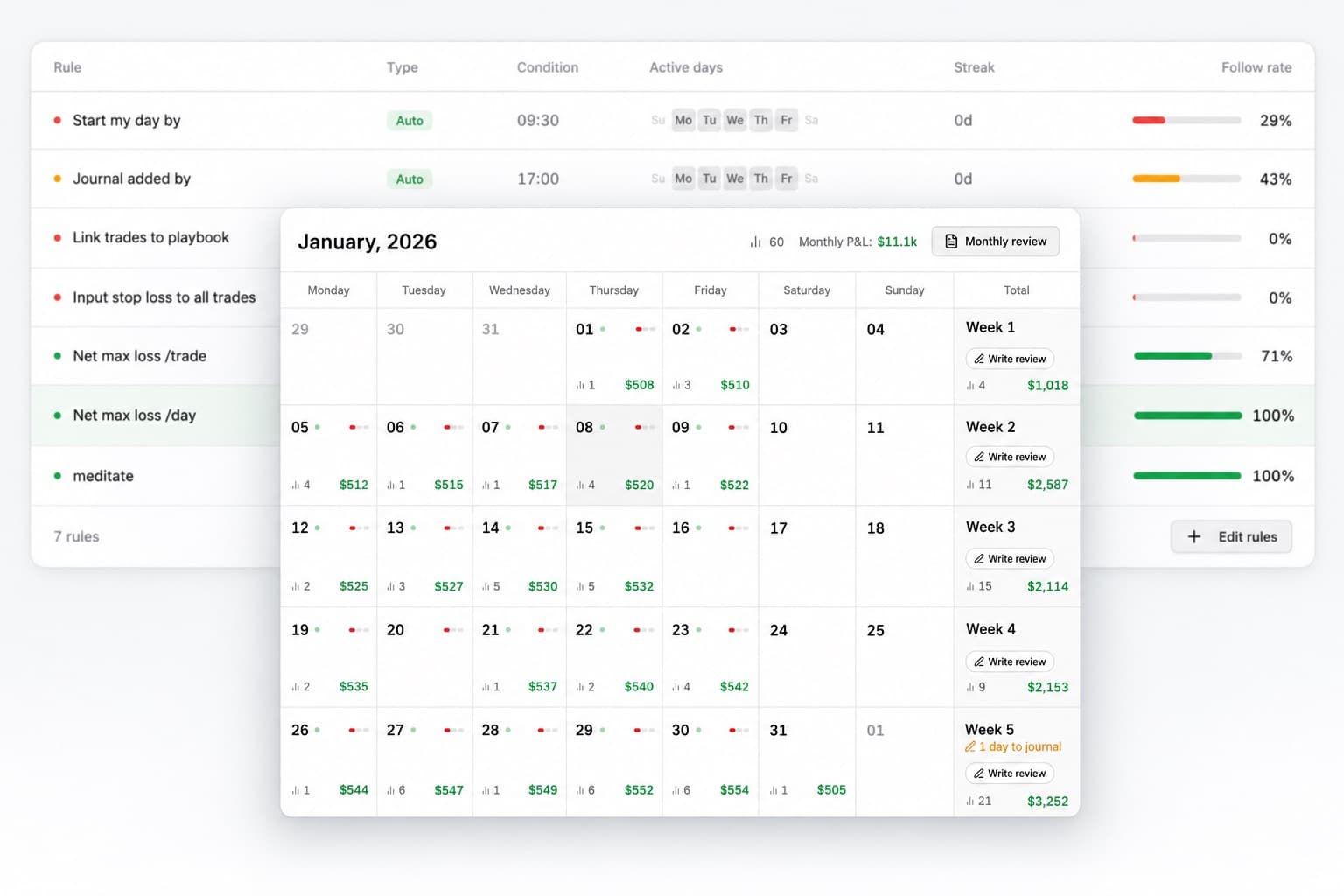The width and height of the screenshot is (1344, 896).
Task: Click the Monthly P&L value $11.1k
Action: [897, 241]
